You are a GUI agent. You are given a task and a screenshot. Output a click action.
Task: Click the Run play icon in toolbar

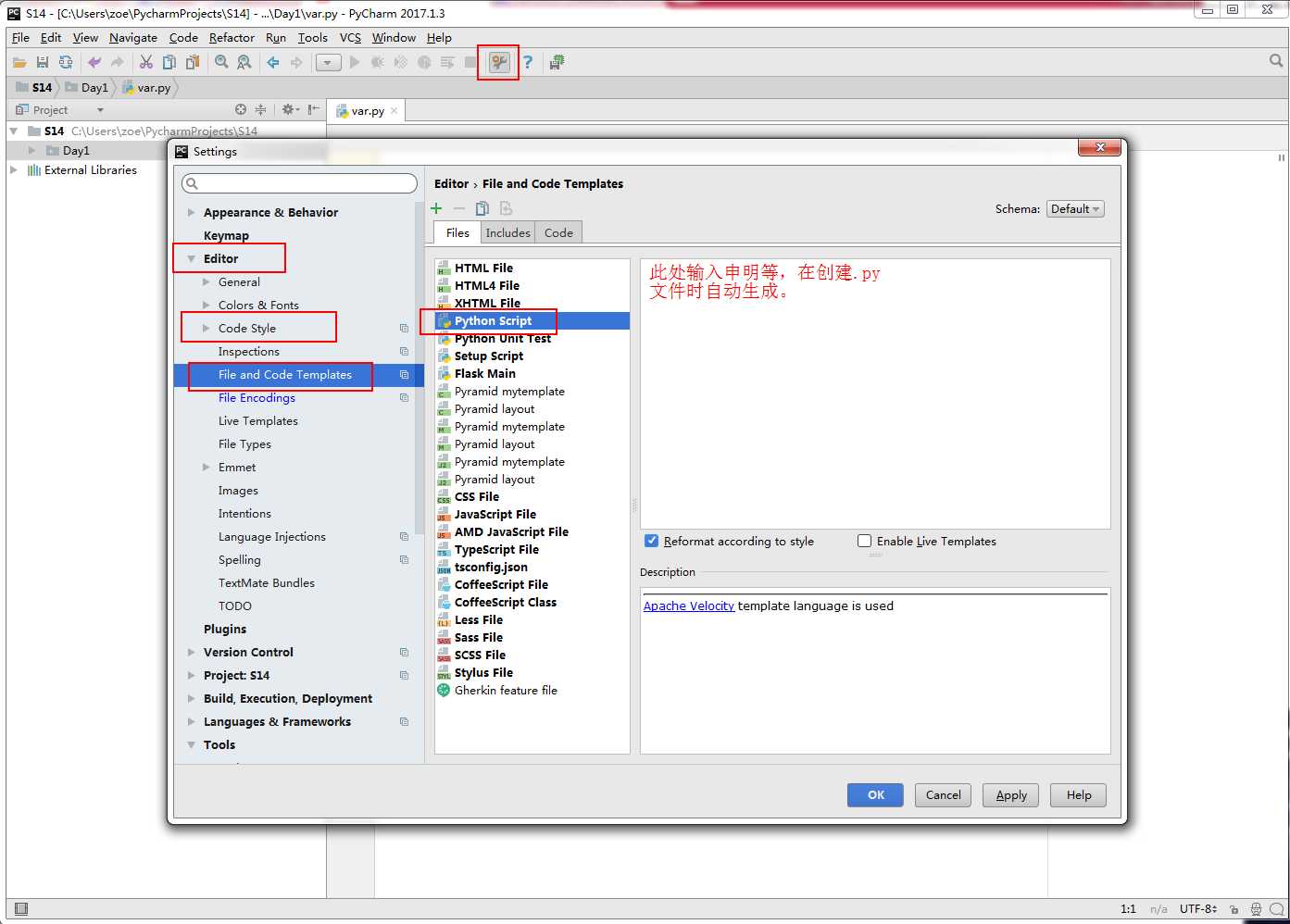point(355,62)
